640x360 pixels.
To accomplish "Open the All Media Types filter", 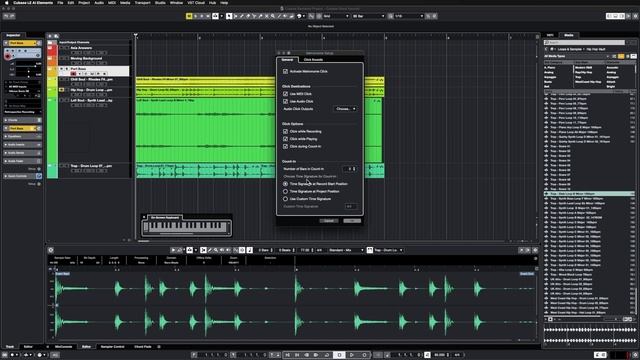I will click(576, 56).
